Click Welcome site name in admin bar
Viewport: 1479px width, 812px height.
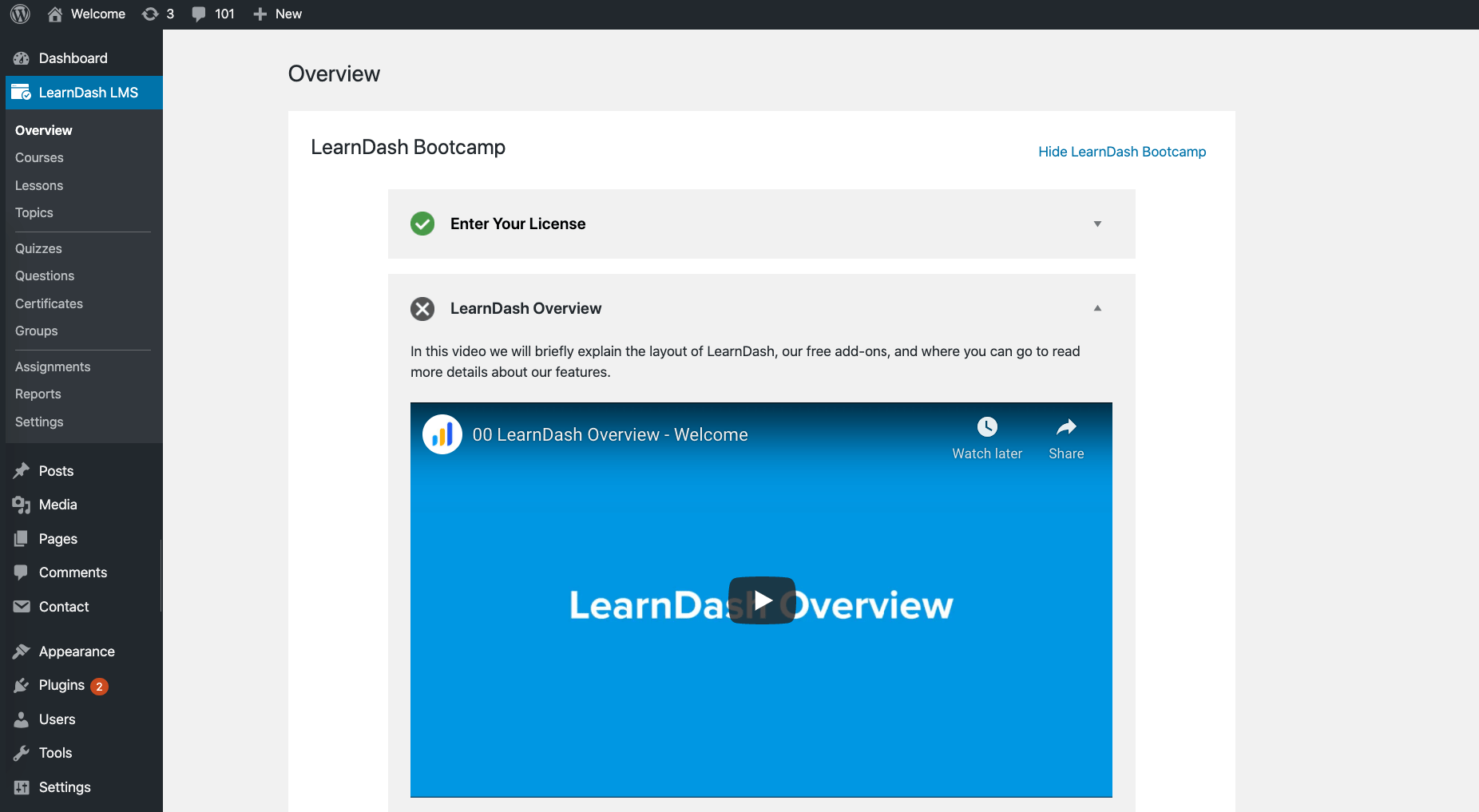(x=98, y=14)
